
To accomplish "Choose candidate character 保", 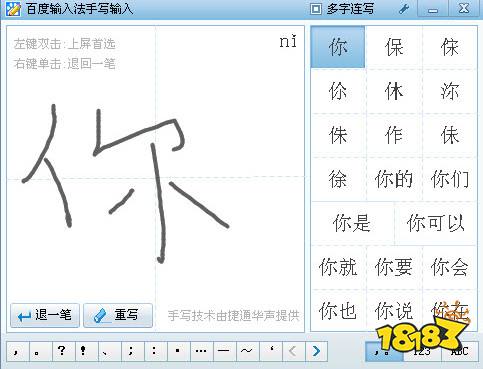I will point(394,47).
